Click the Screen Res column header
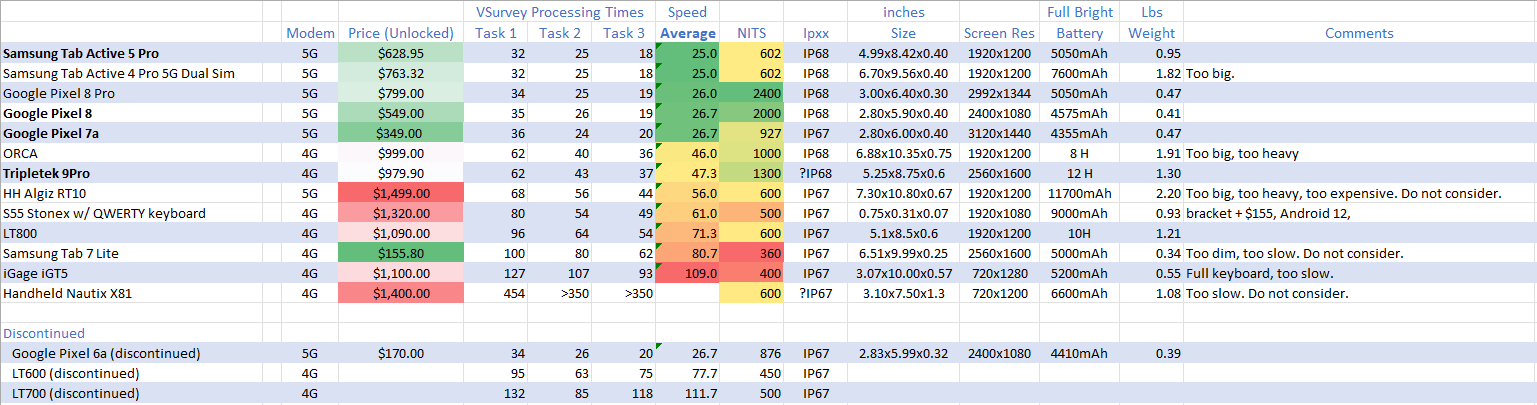The height and width of the screenshot is (405, 1537). coord(998,33)
